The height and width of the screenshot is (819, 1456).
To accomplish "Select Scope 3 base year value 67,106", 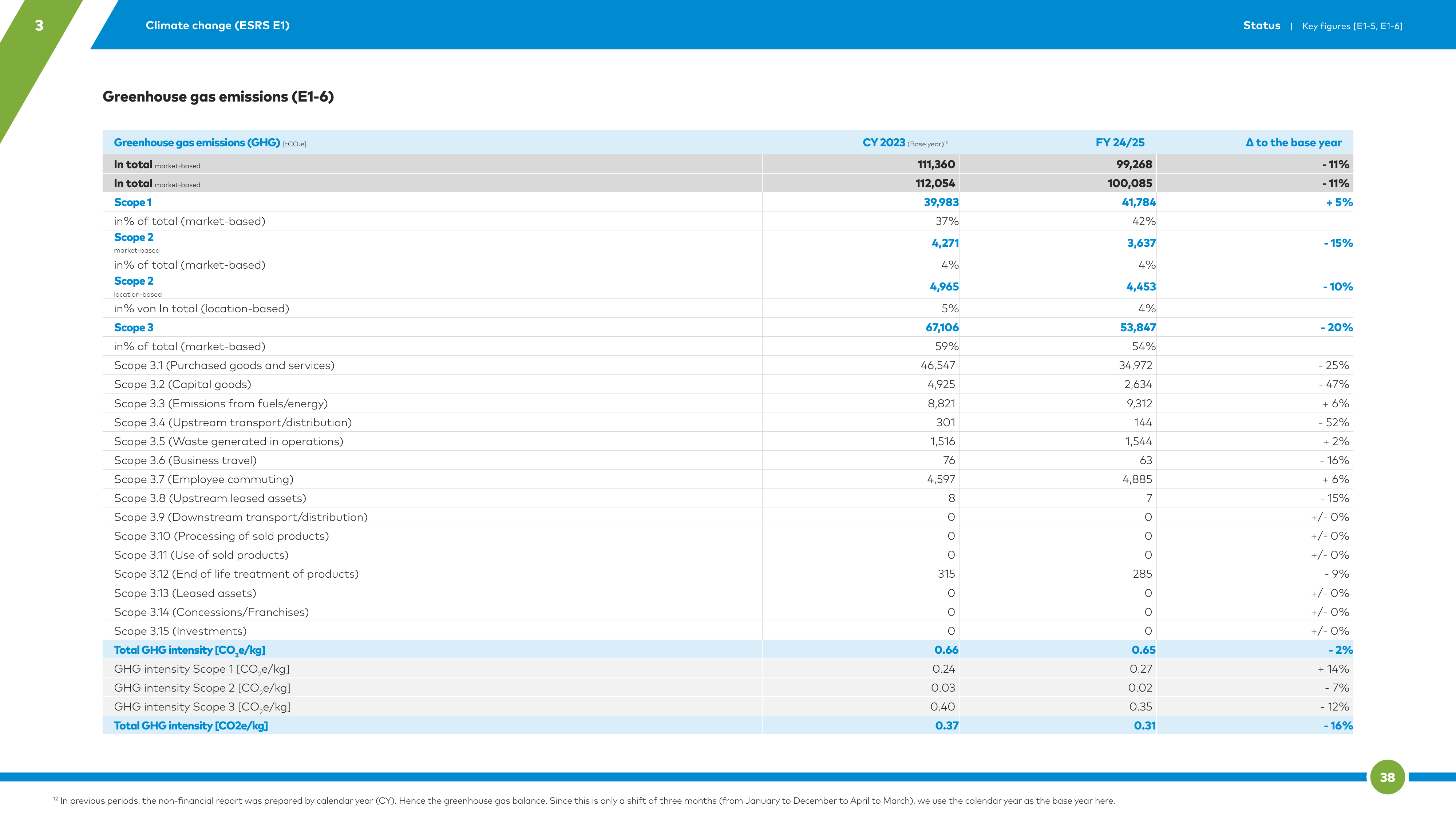I will click(x=942, y=327).
